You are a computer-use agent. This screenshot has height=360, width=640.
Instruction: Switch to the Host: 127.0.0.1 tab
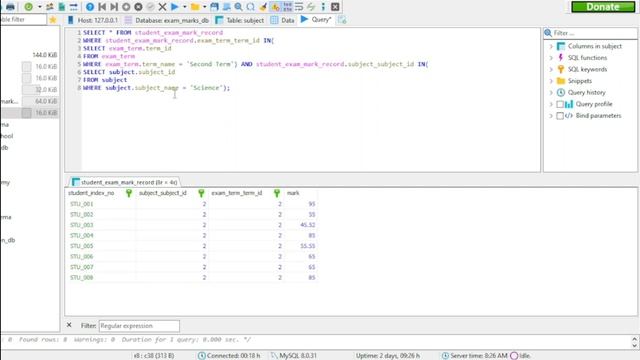coord(93,20)
